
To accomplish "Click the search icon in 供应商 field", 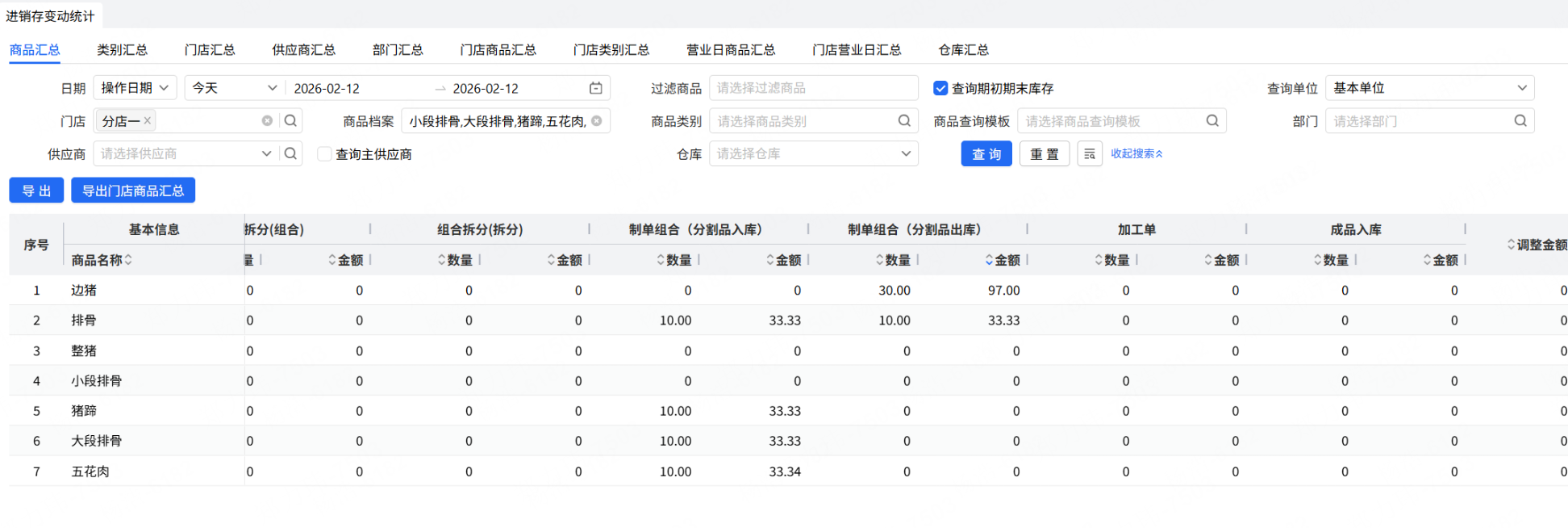I will coord(291,153).
